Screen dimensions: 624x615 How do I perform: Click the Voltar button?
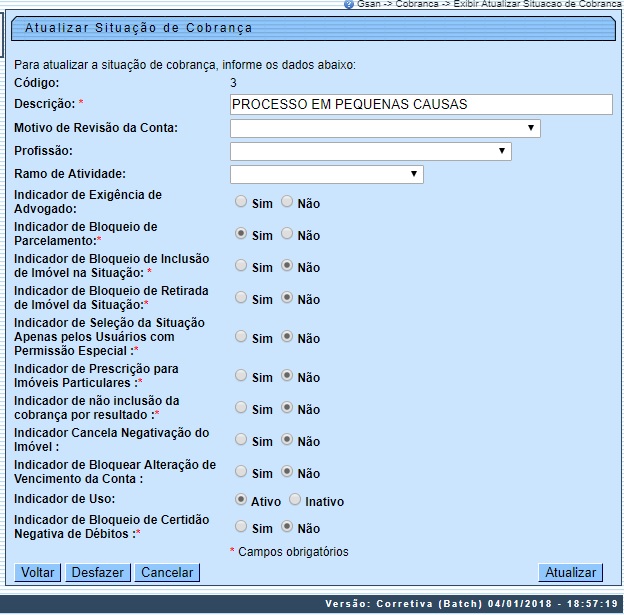[x=37, y=572]
